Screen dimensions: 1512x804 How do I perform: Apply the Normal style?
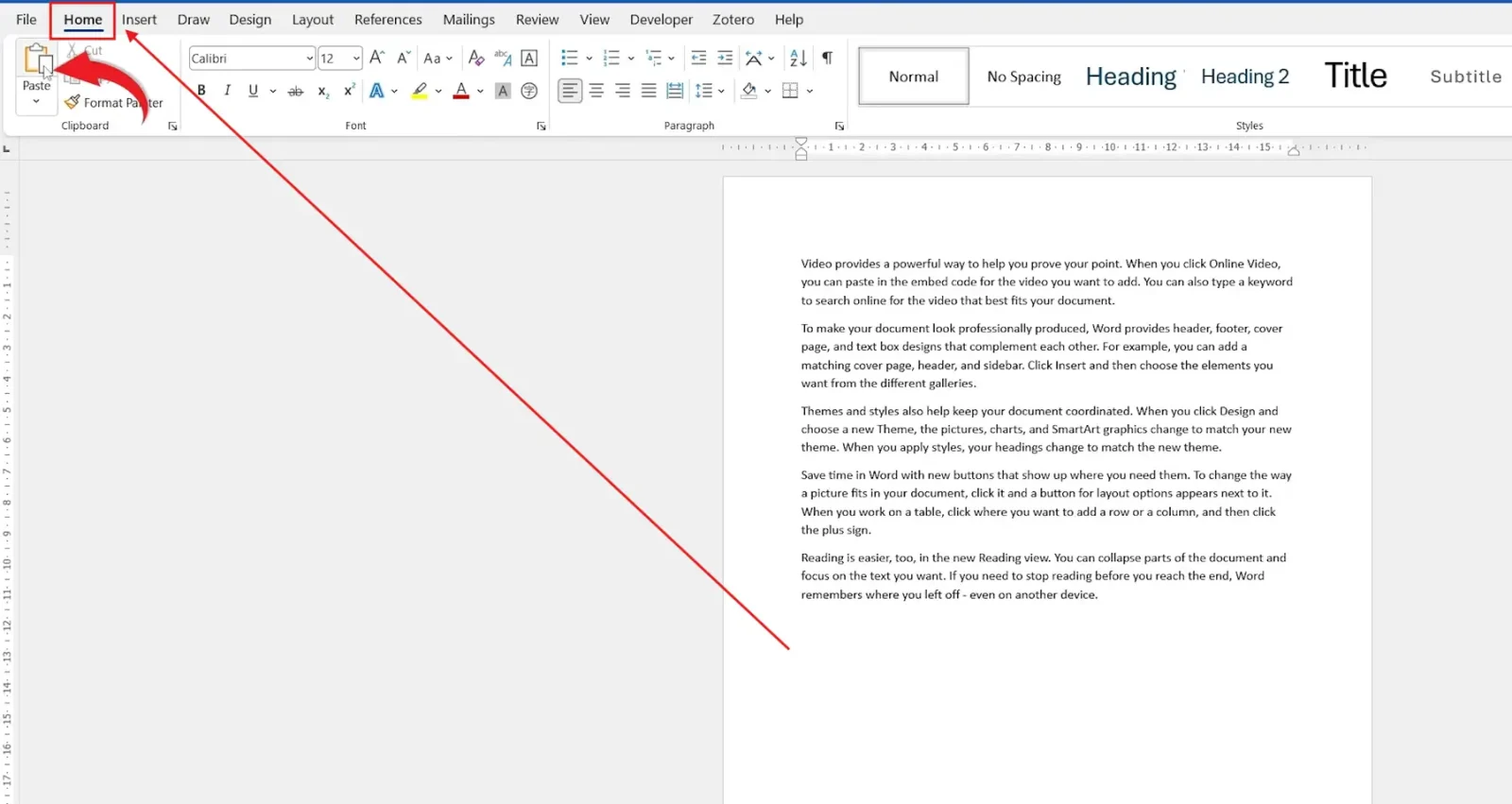coord(914,77)
